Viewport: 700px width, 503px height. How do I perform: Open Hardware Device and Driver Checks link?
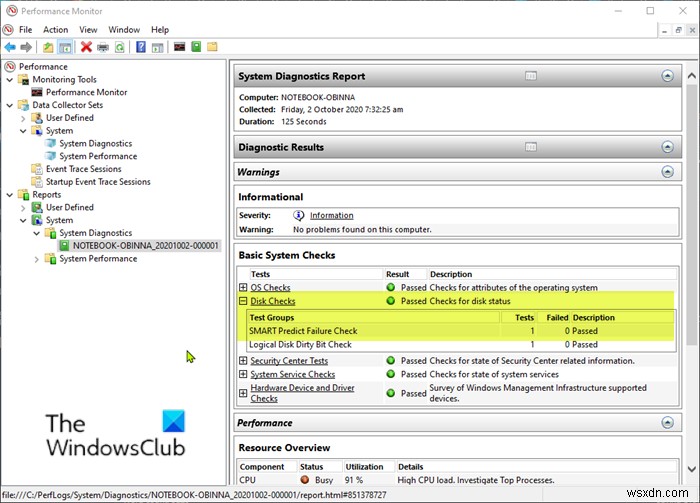click(x=302, y=393)
